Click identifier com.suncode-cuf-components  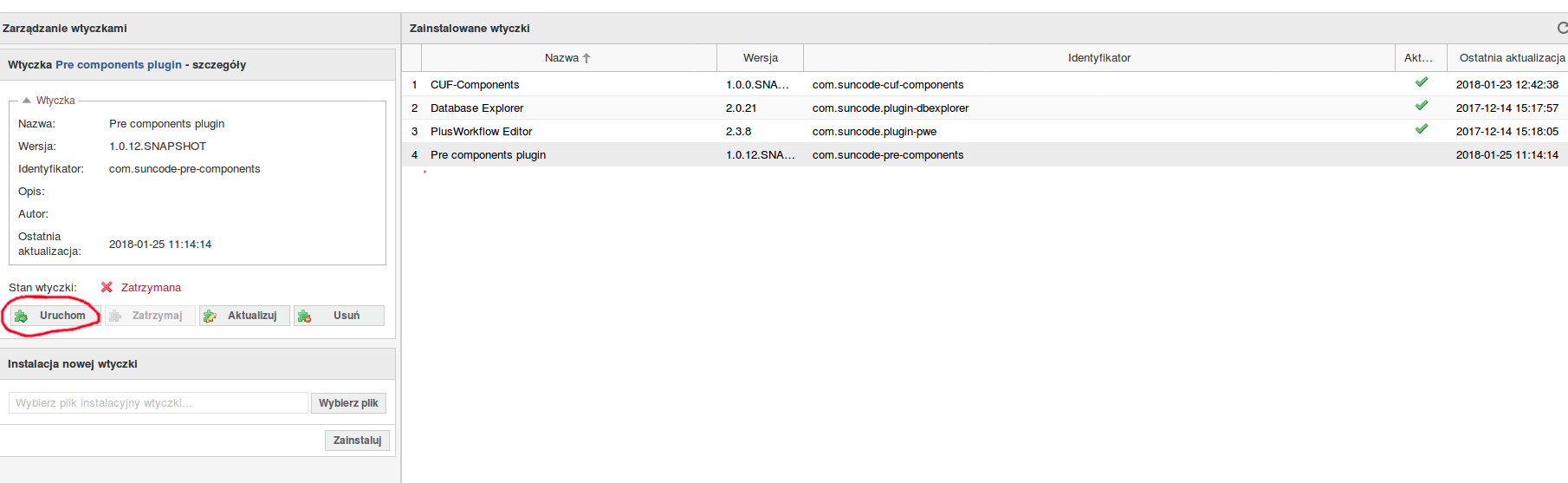888,85
